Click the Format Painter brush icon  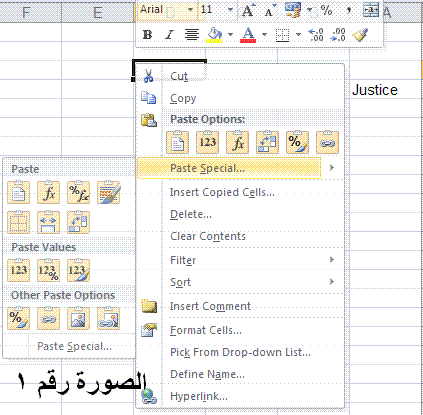click(x=360, y=34)
